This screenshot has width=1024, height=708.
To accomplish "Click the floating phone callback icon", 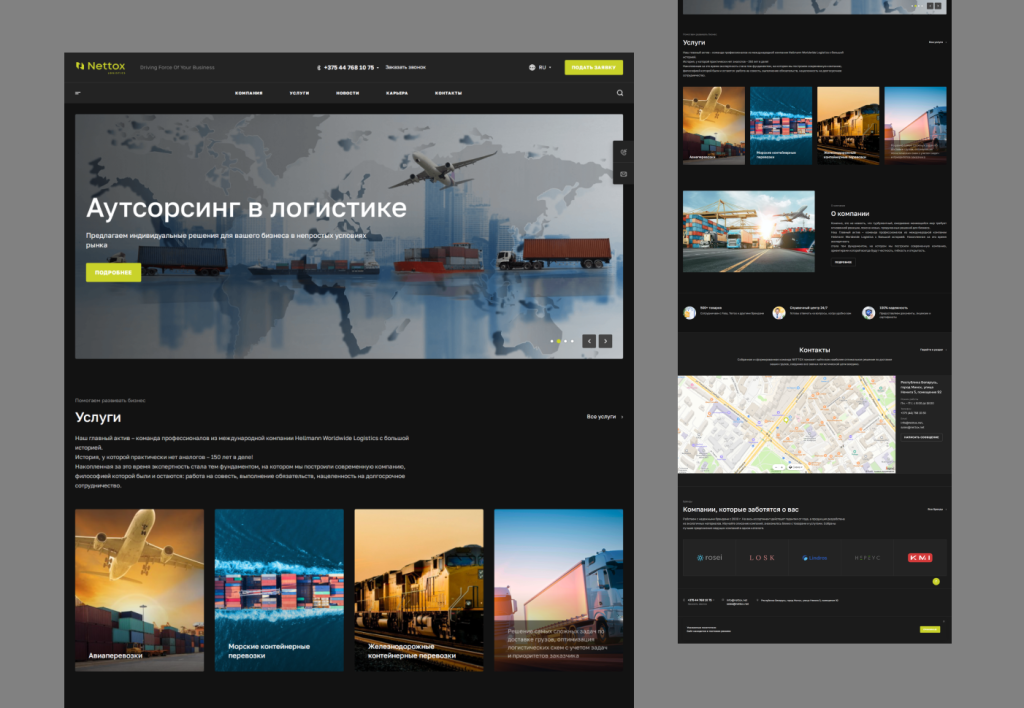I will point(623,152).
